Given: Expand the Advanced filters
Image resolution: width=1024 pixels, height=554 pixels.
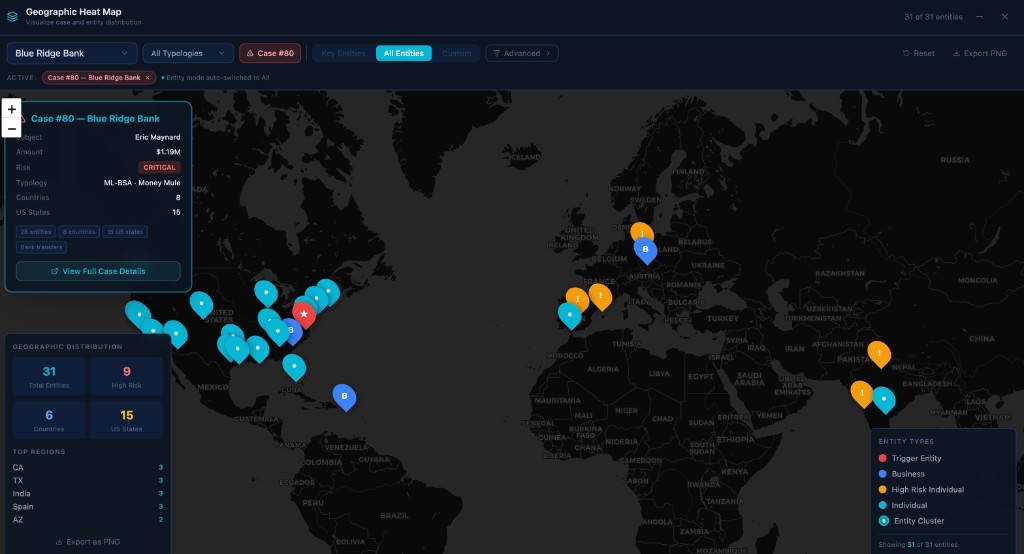Looking at the screenshot, I should tap(522, 53).
